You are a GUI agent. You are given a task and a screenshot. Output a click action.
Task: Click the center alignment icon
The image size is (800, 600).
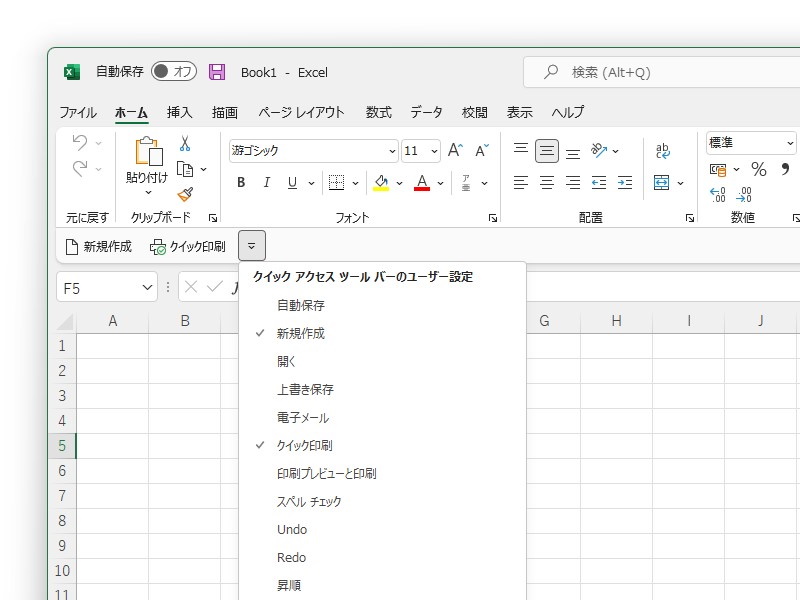[546, 183]
